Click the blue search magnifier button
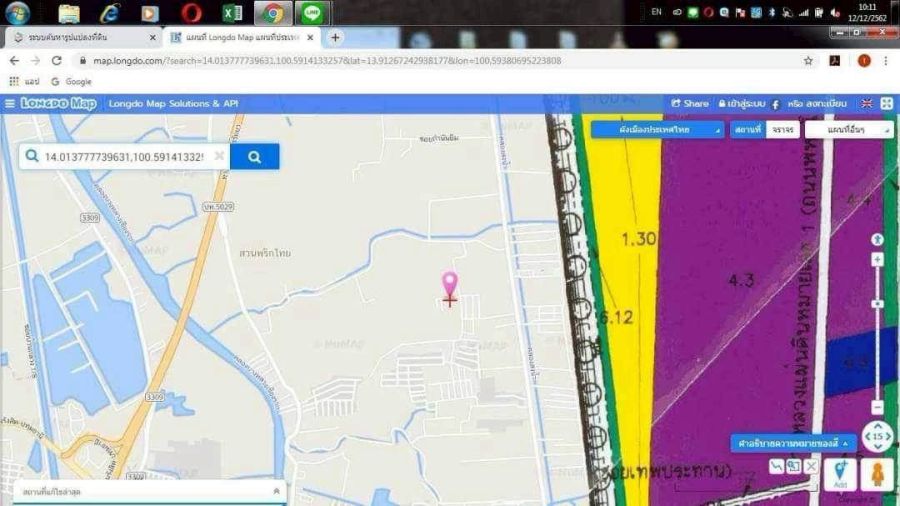 (254, 157)
